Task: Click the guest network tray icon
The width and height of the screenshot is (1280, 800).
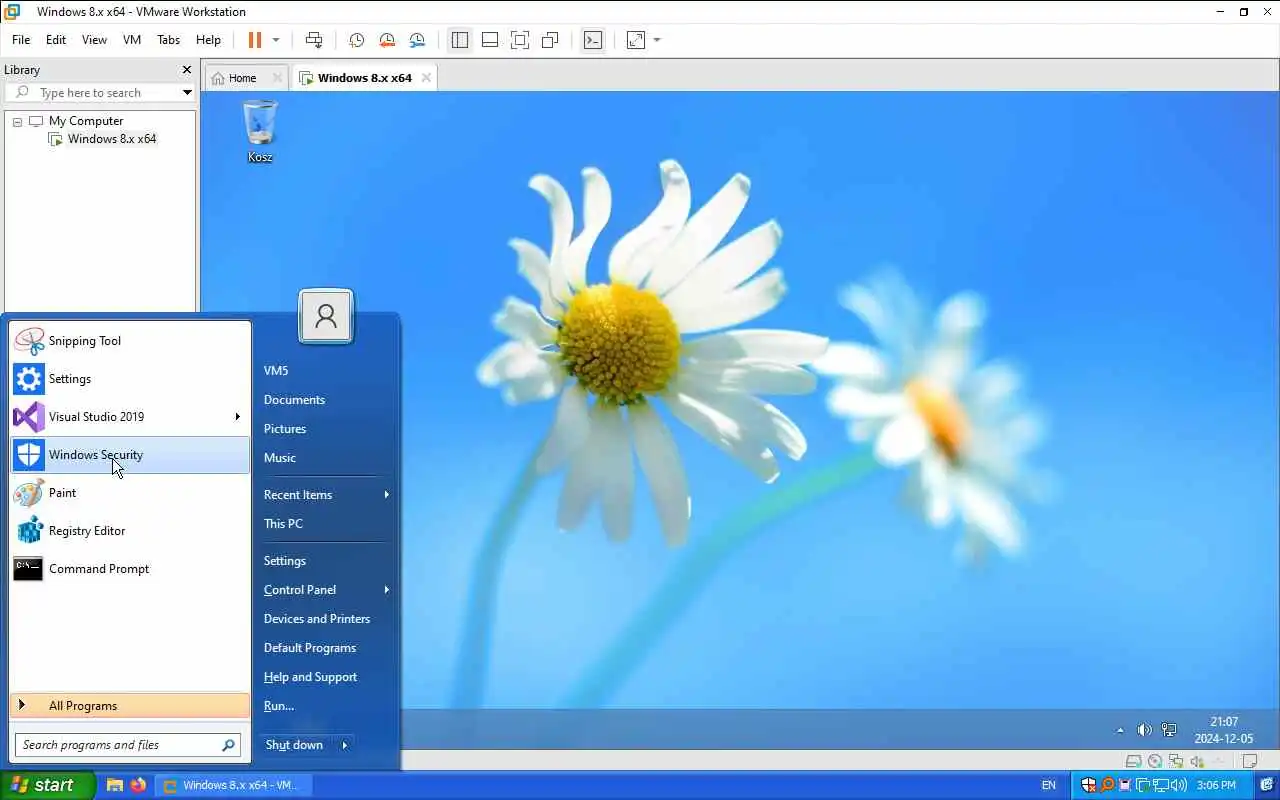Action: point(1169,730)
